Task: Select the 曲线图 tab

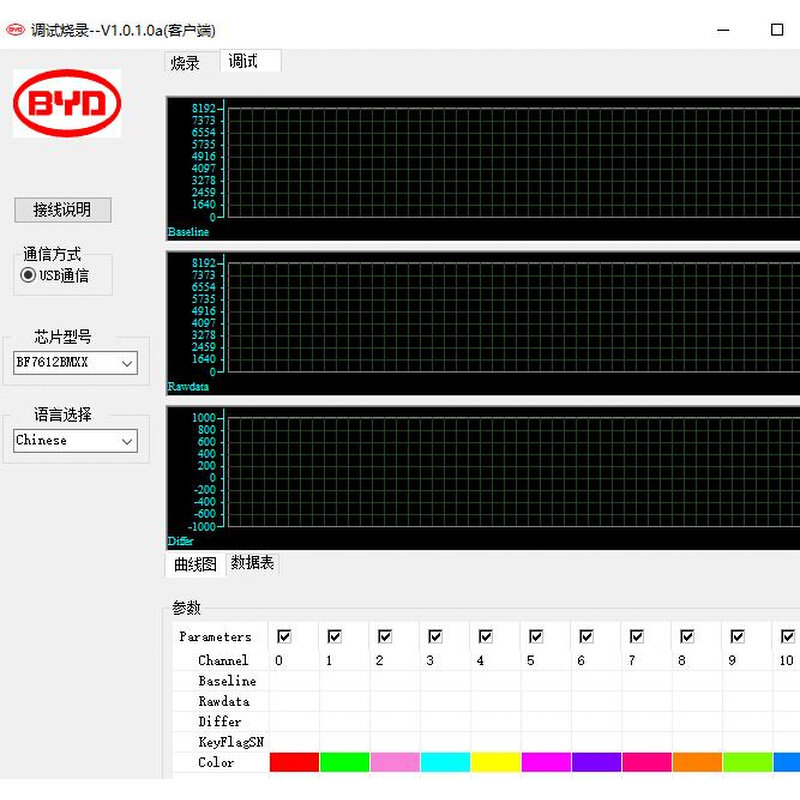Action: (195, 564)
